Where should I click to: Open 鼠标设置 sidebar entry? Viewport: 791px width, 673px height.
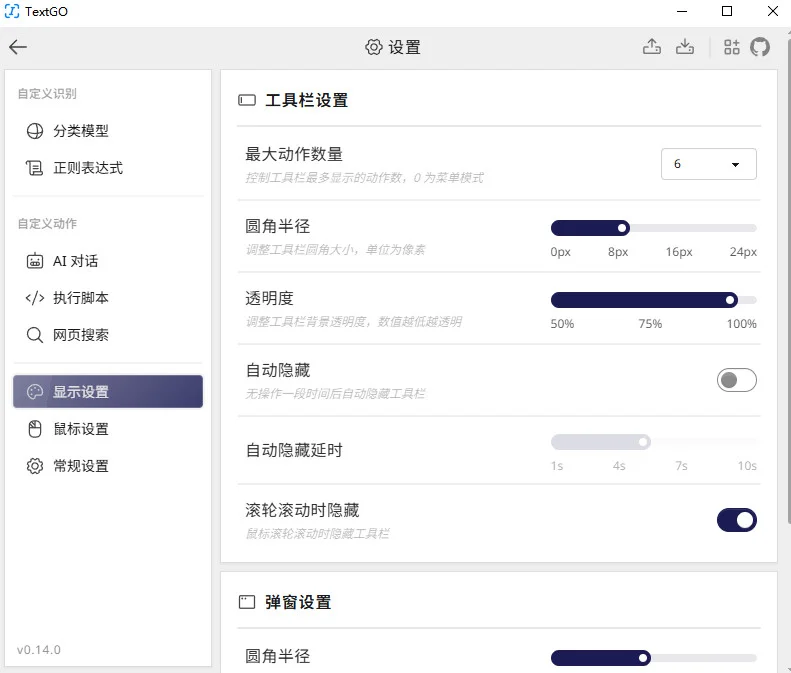108,429
